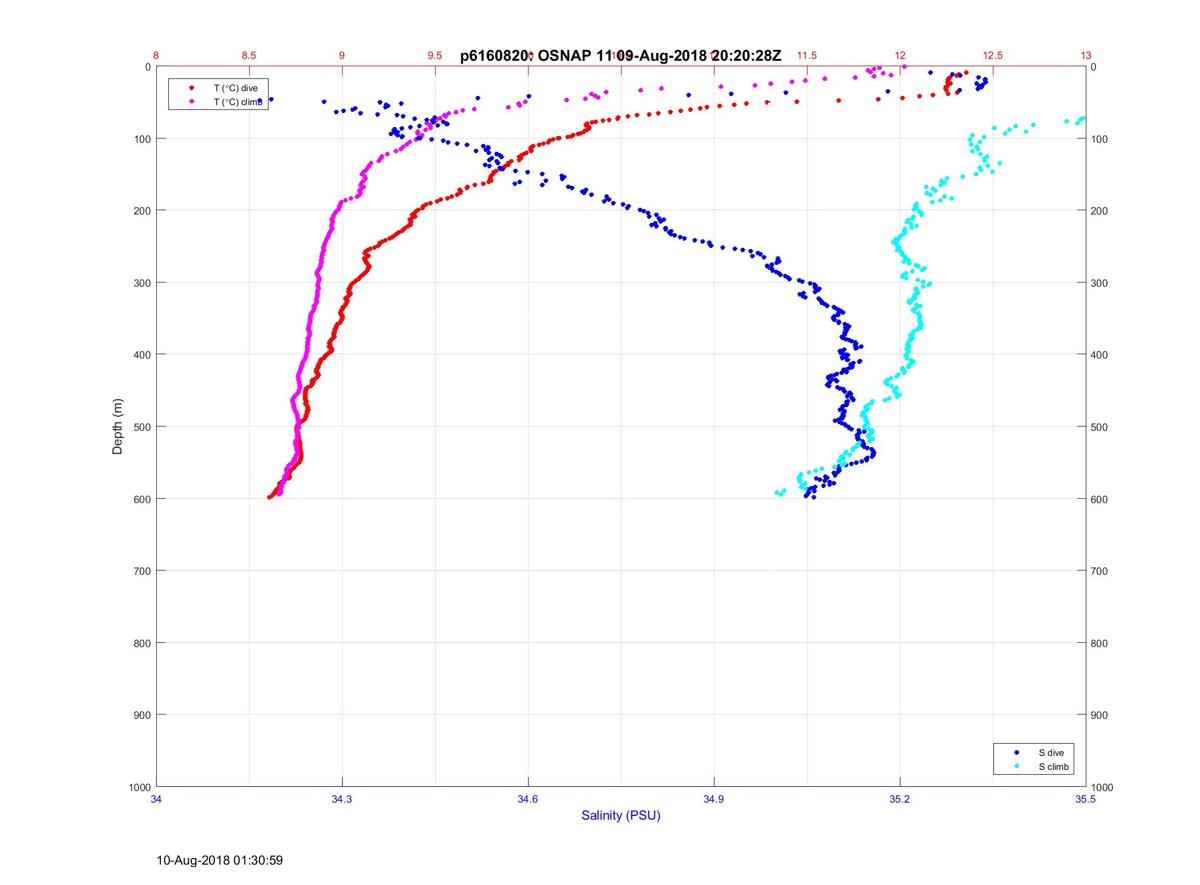Click the '35.5' salinity tick label
Screen dimensions: 1200x885
[x=1086, y=799]
